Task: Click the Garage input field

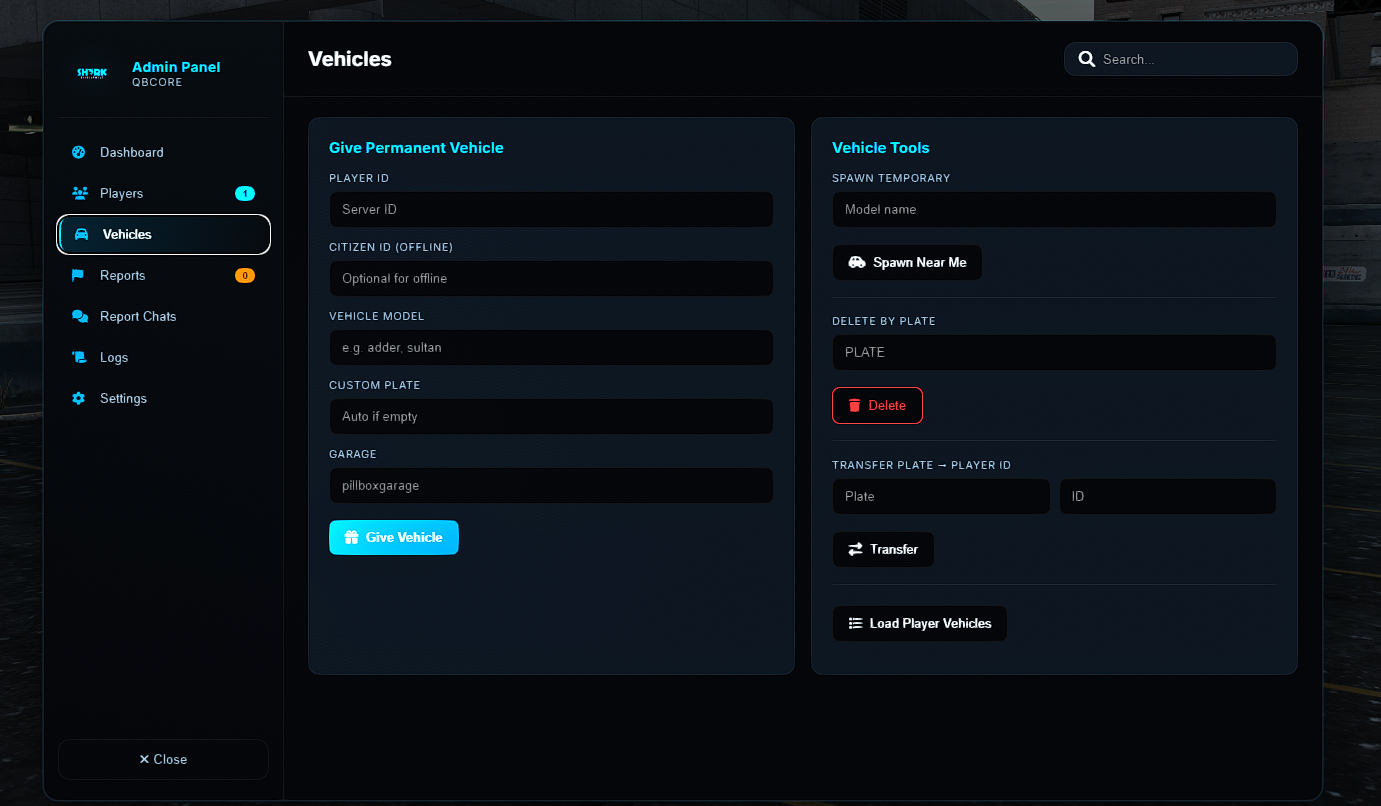Action: point(551,485)
